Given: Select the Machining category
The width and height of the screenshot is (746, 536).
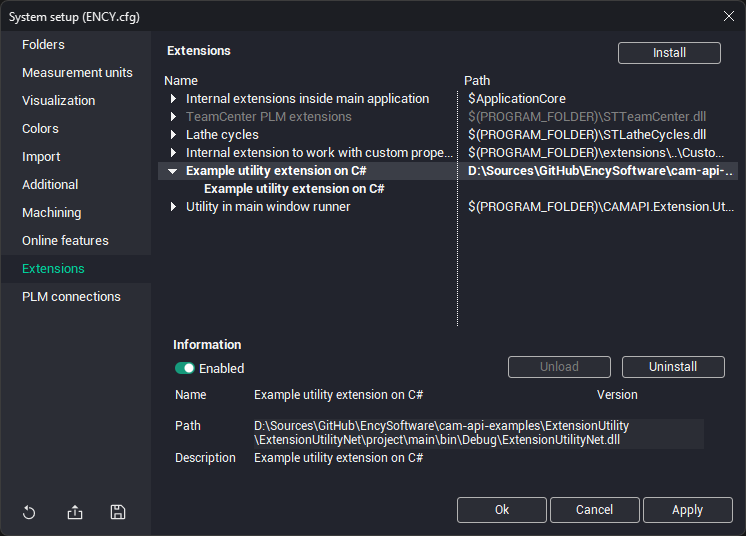Looking at the screenshot, I should [52, 213].
